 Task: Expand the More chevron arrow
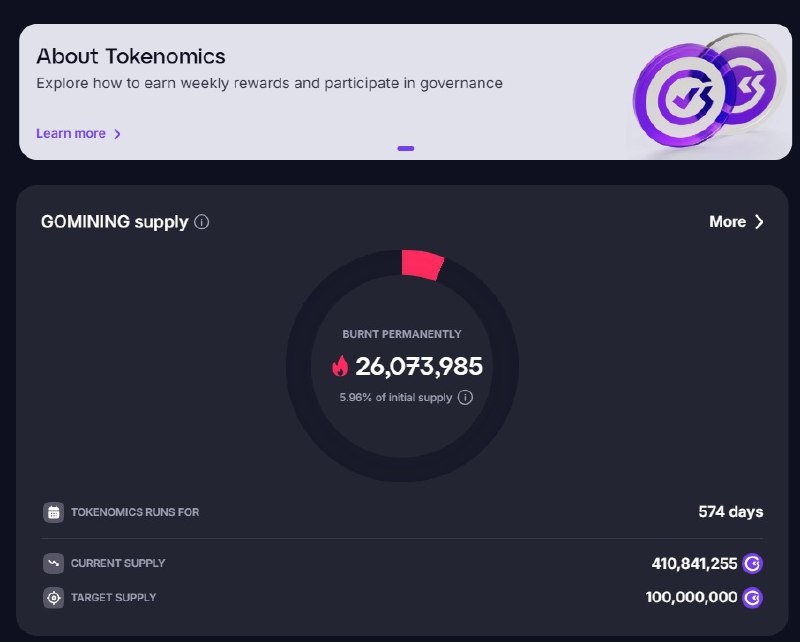click(759, 221)
